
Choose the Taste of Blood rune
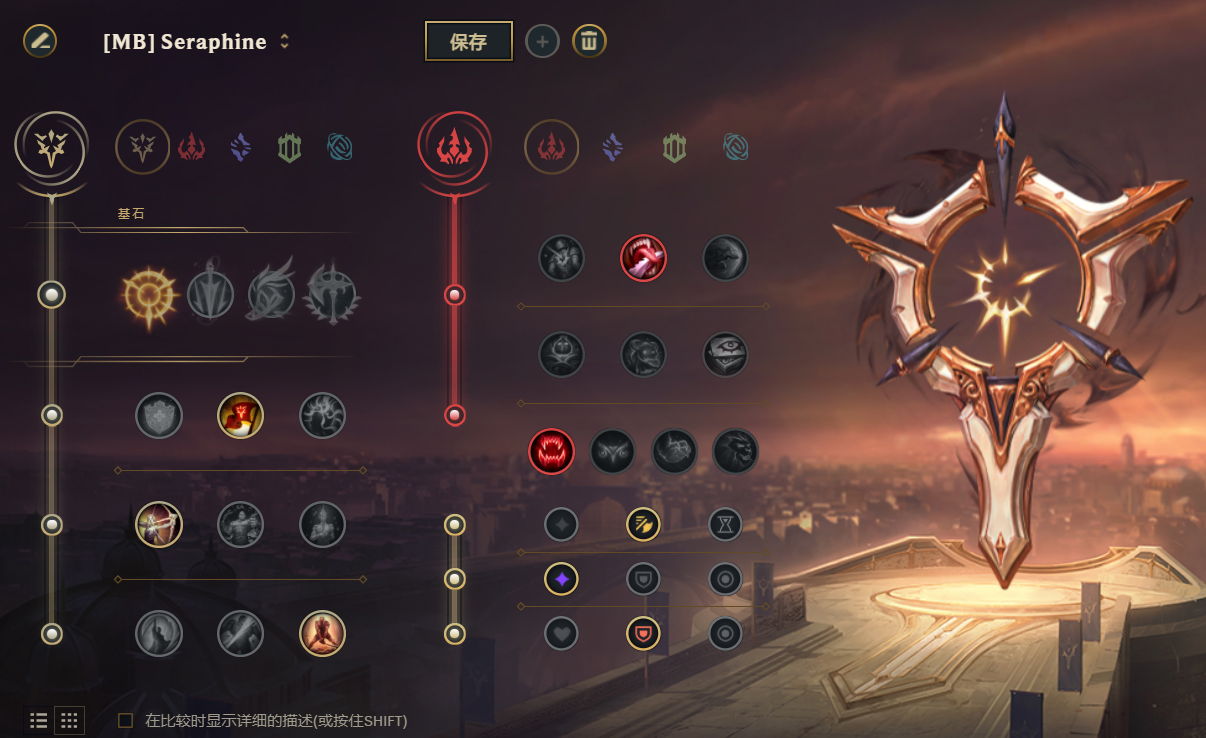pos(644,258)
